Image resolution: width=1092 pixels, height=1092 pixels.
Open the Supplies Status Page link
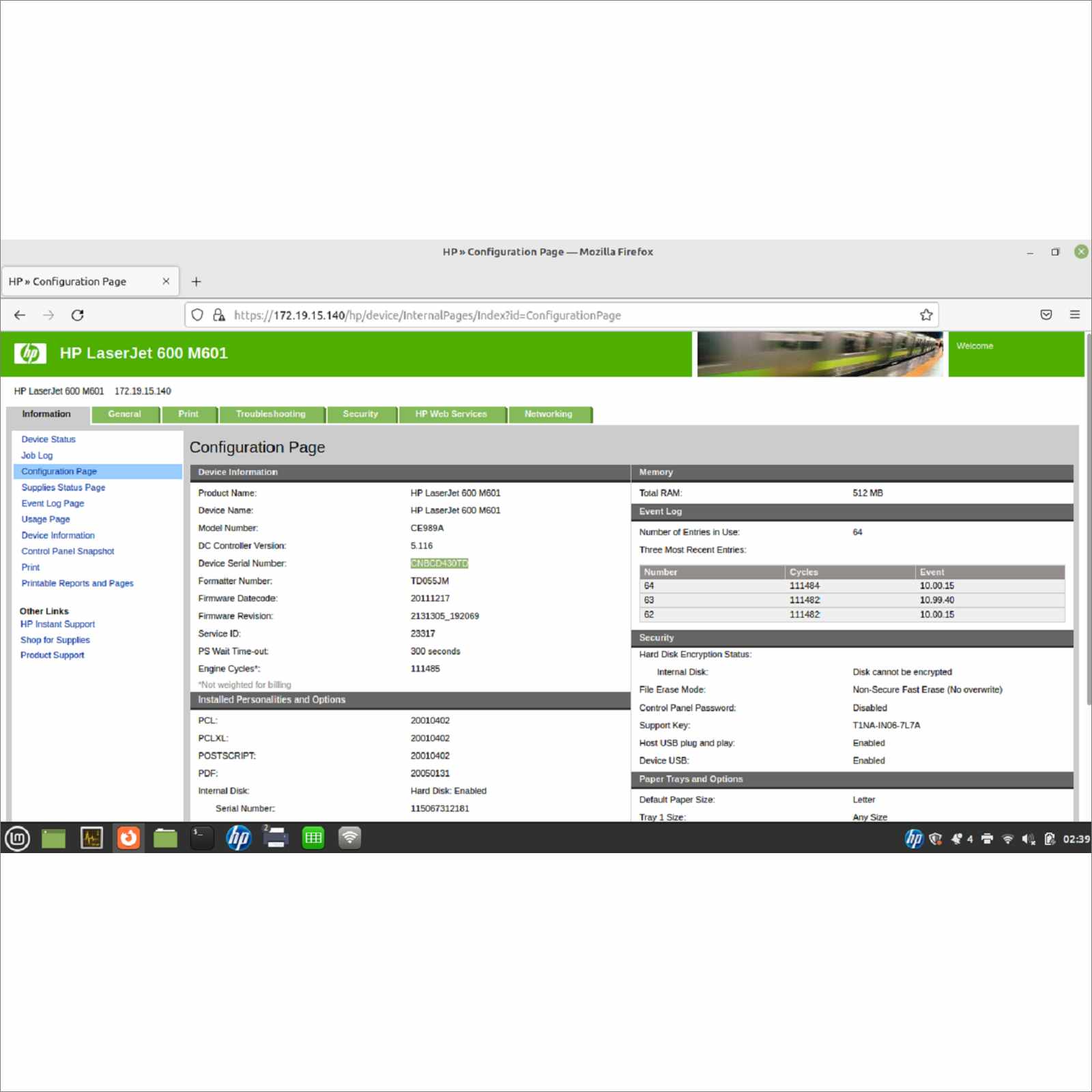(x=63, y=487)
